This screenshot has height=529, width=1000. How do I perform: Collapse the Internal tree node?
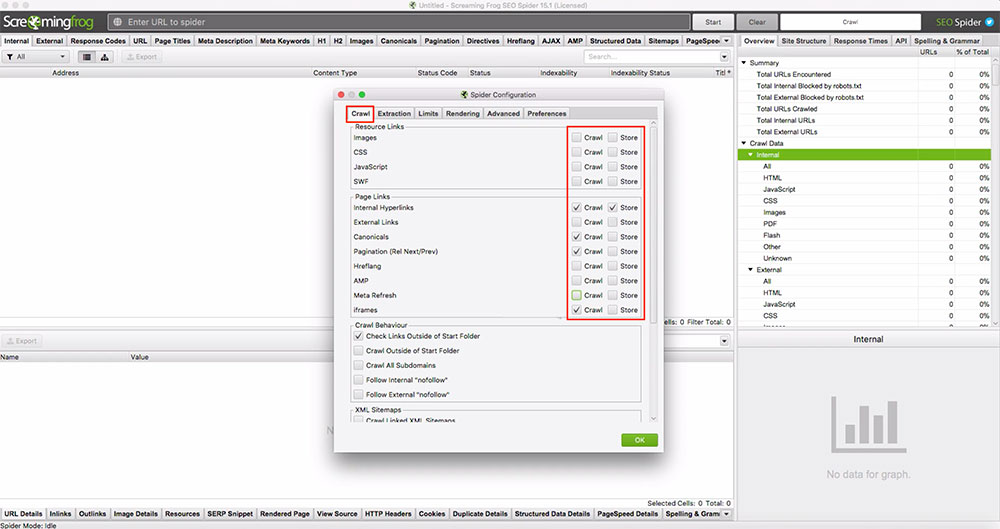point(751,154)
